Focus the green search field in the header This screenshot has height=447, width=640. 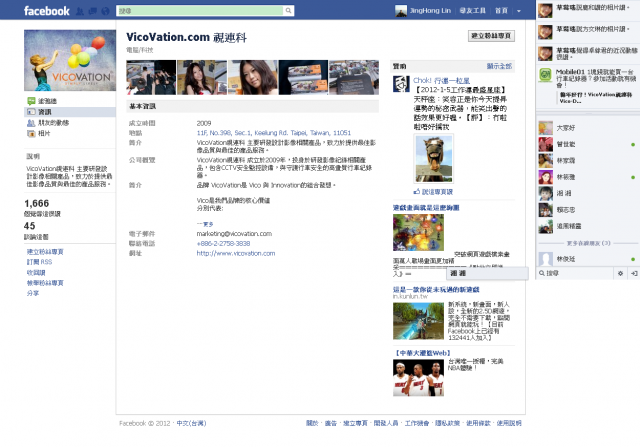[200, 11]
